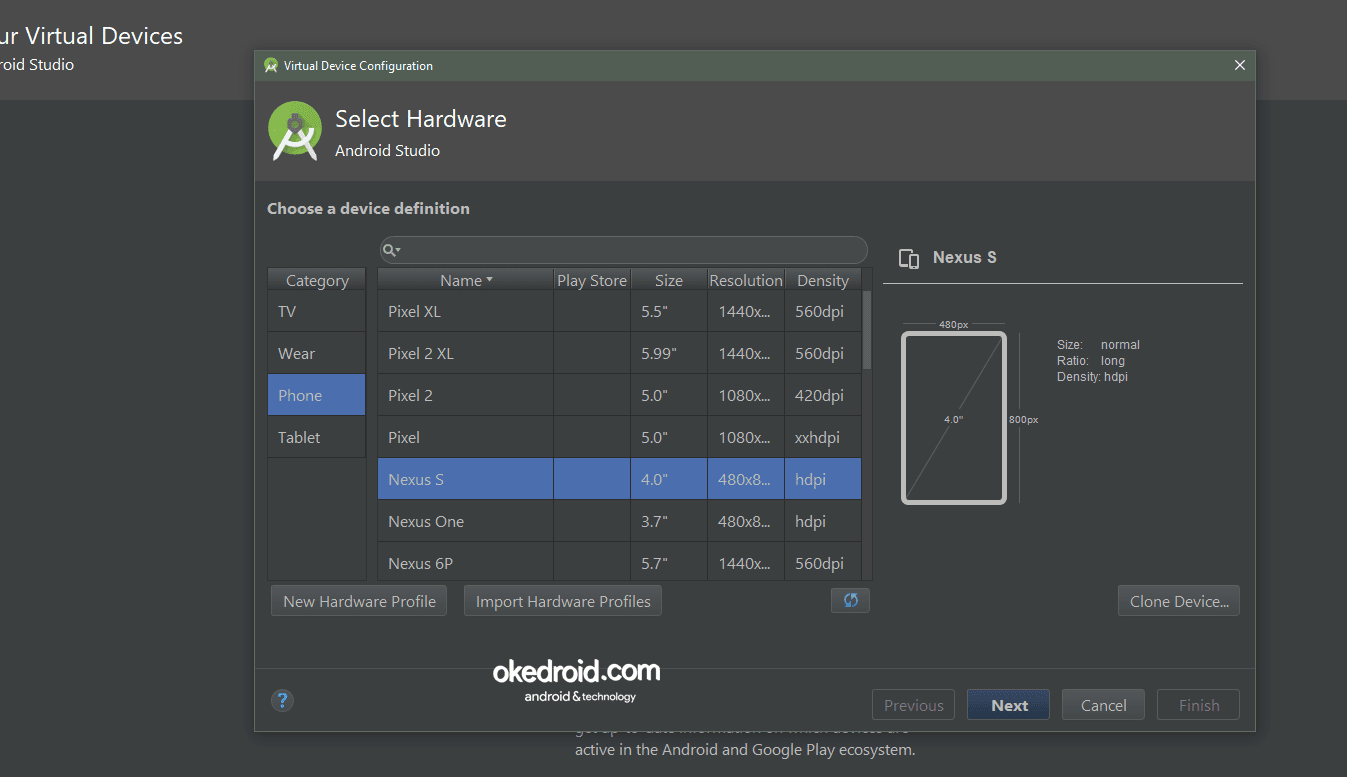This screenshot has width=1347, height=777.
Task: Select the Wear category
Action: click(x=316, y=353)
